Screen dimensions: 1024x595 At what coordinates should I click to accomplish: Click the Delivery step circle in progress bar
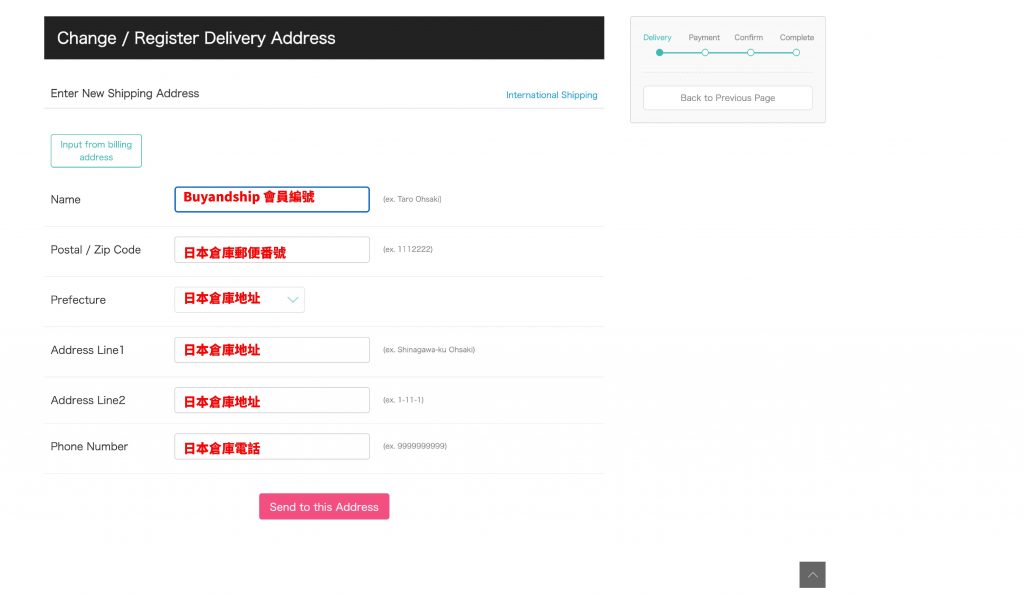pyautogui.click(x=659, y=52)
